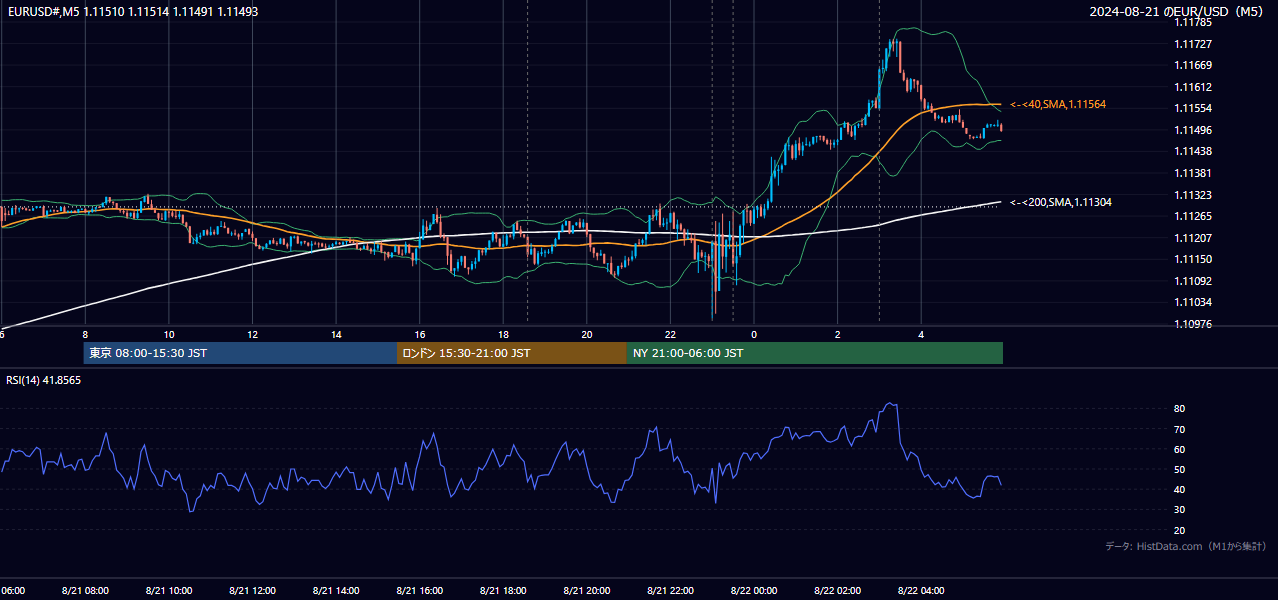
Task: Select the NY 21:00-06:00 JST session bar
Action: [815, 353]
